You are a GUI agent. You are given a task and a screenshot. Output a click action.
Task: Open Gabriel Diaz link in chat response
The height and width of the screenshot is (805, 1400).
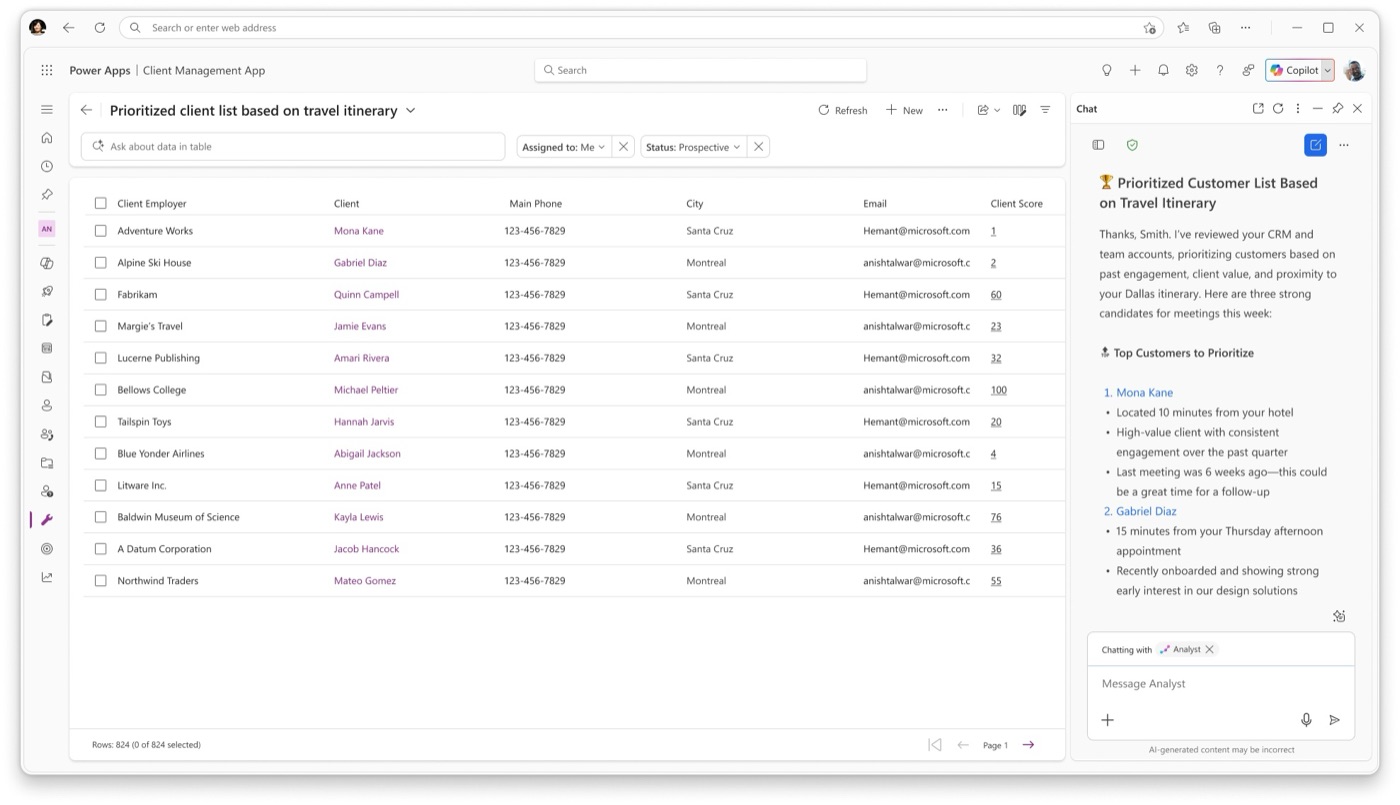pos(1146,511)
